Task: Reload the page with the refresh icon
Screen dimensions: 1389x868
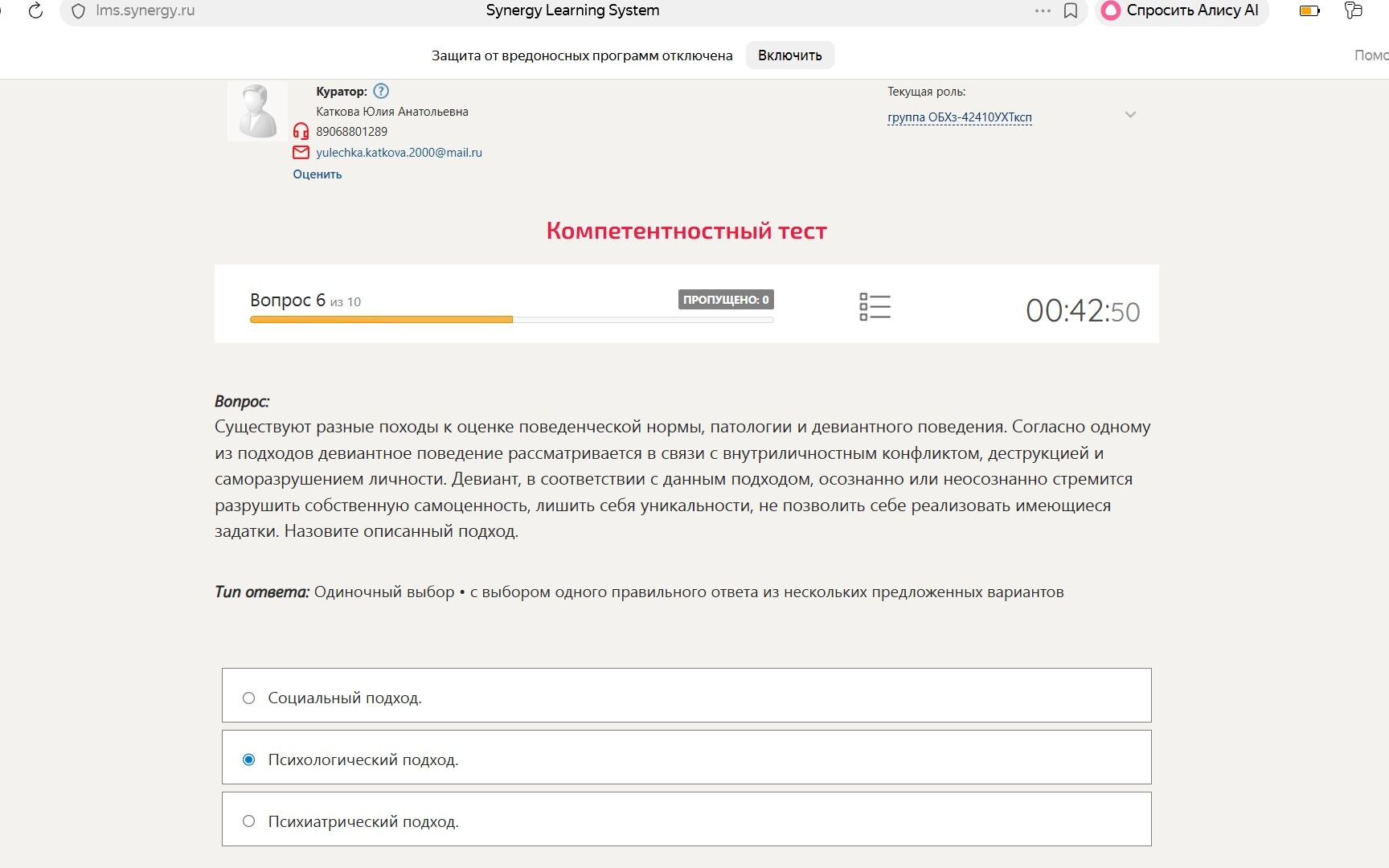Action: [35, 10]
